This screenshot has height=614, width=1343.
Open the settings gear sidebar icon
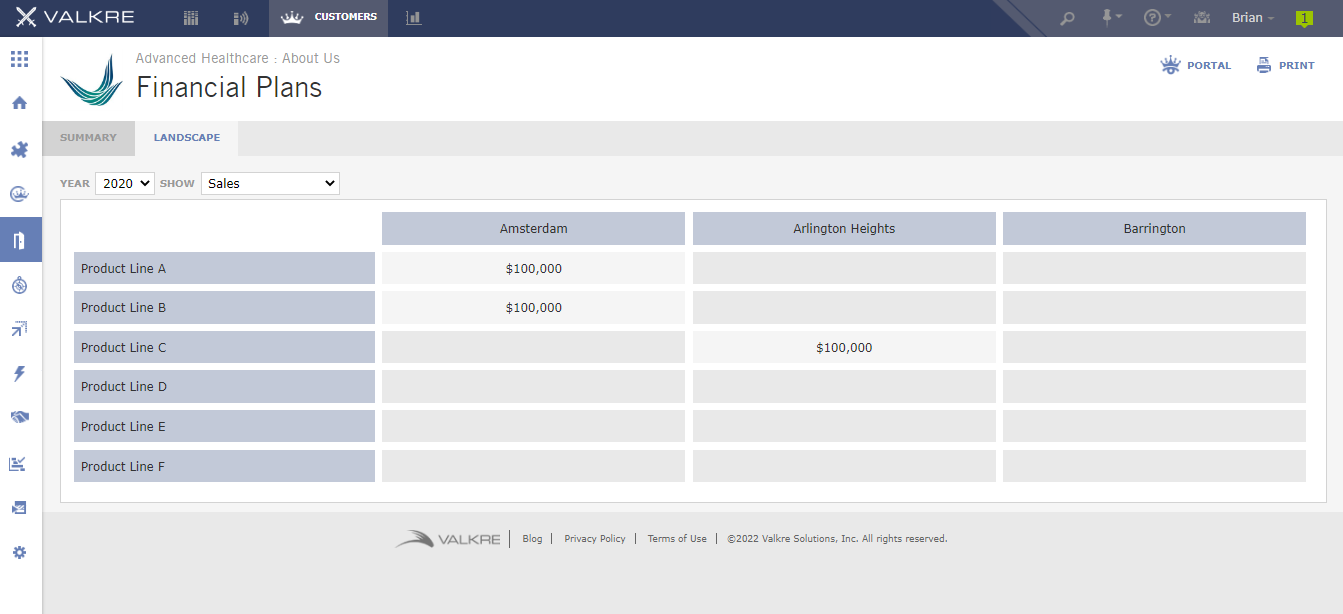click(20, 552)
